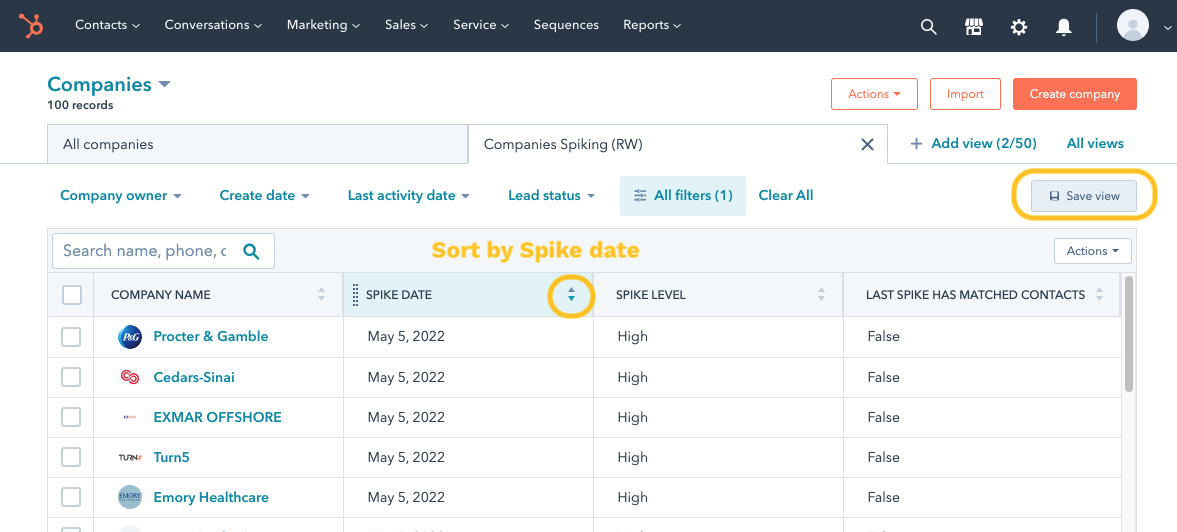Image resolution: width=1177 pixels, height=532 pixels.
Task: Click the search icon in table search box
Action: point(251,251)
